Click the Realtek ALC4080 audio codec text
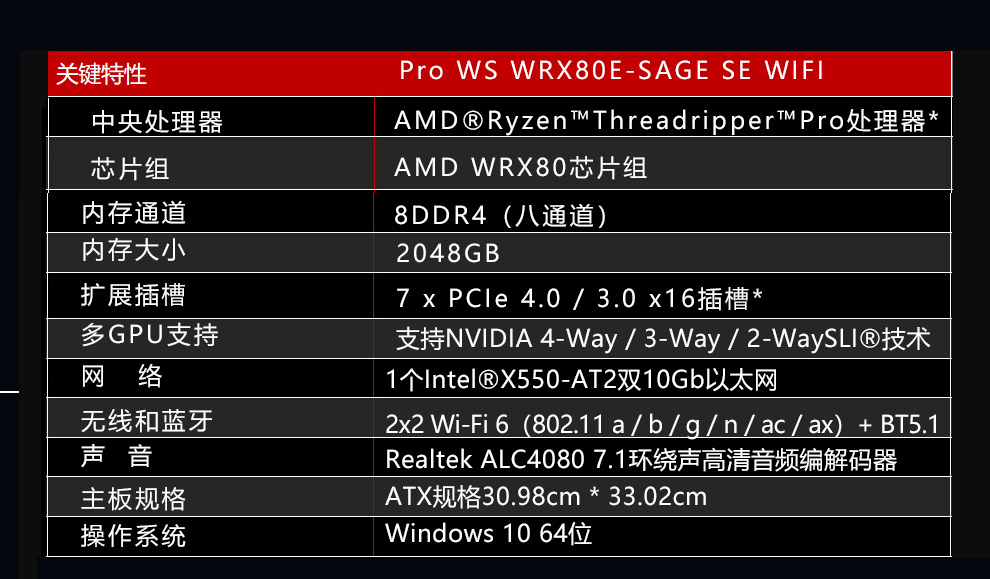The height and width of the screenshot is (579, 990). coord(641,460)
